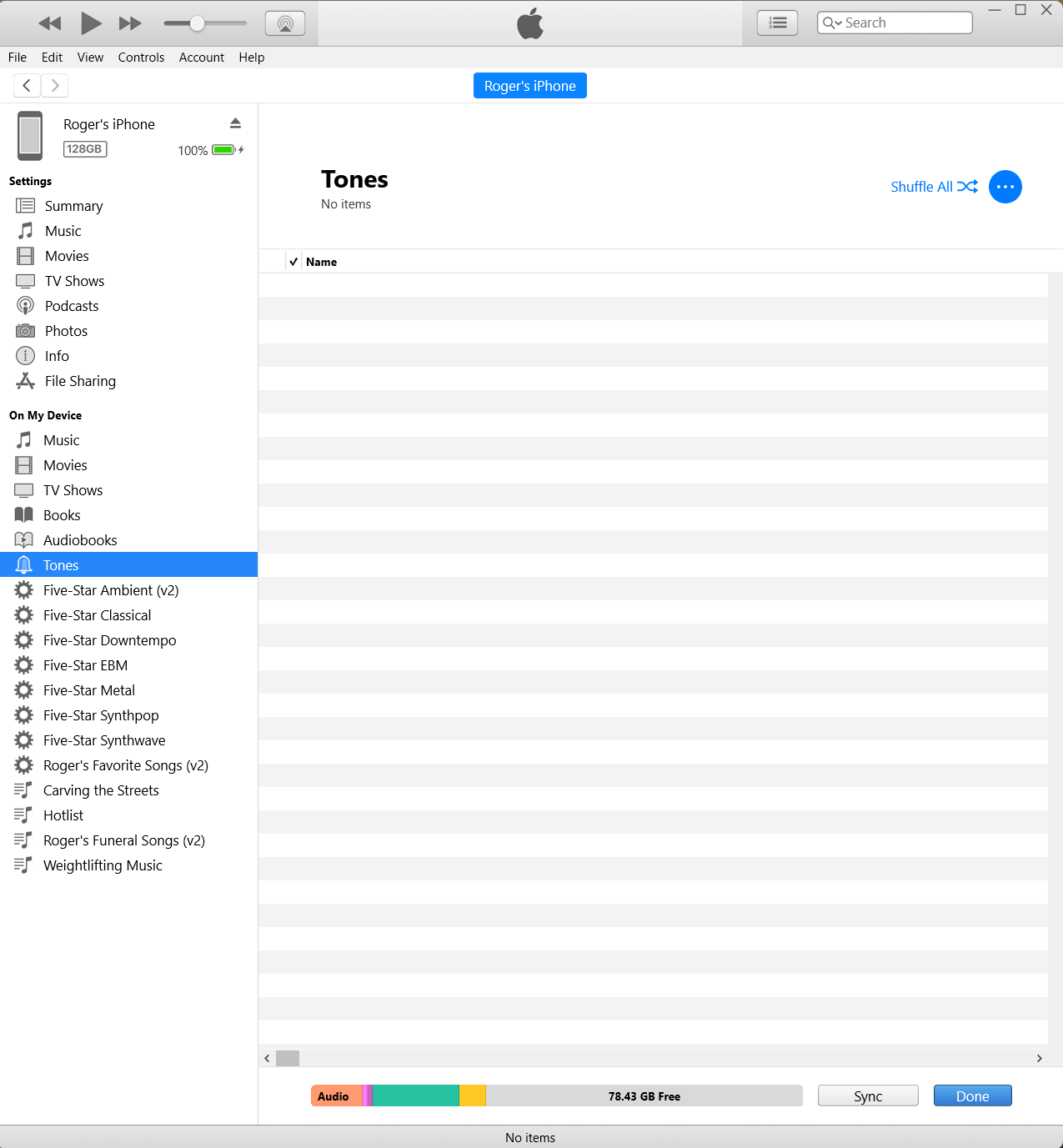Open the Controls menu

(x=141, y=58)
